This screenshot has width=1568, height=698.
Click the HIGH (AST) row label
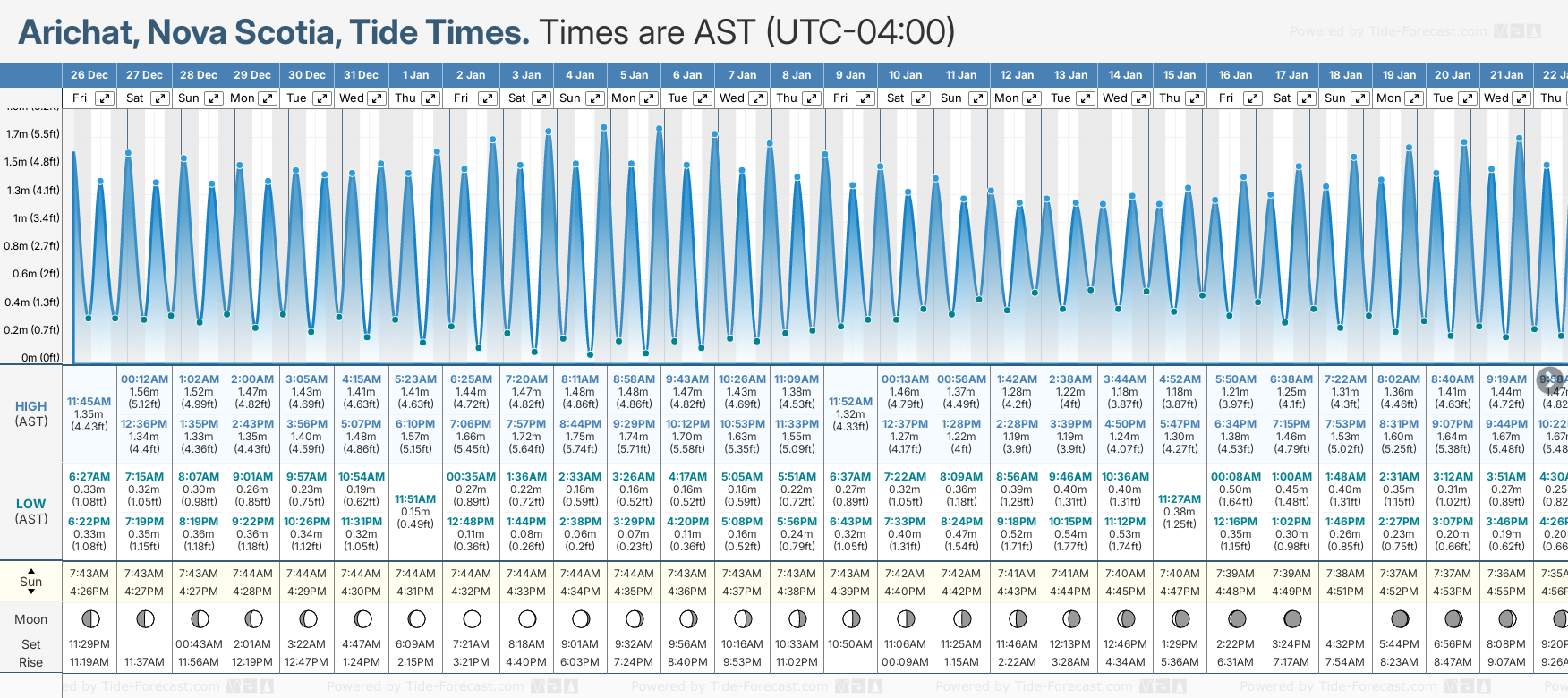pyautogui.click(x=31, y=413)
